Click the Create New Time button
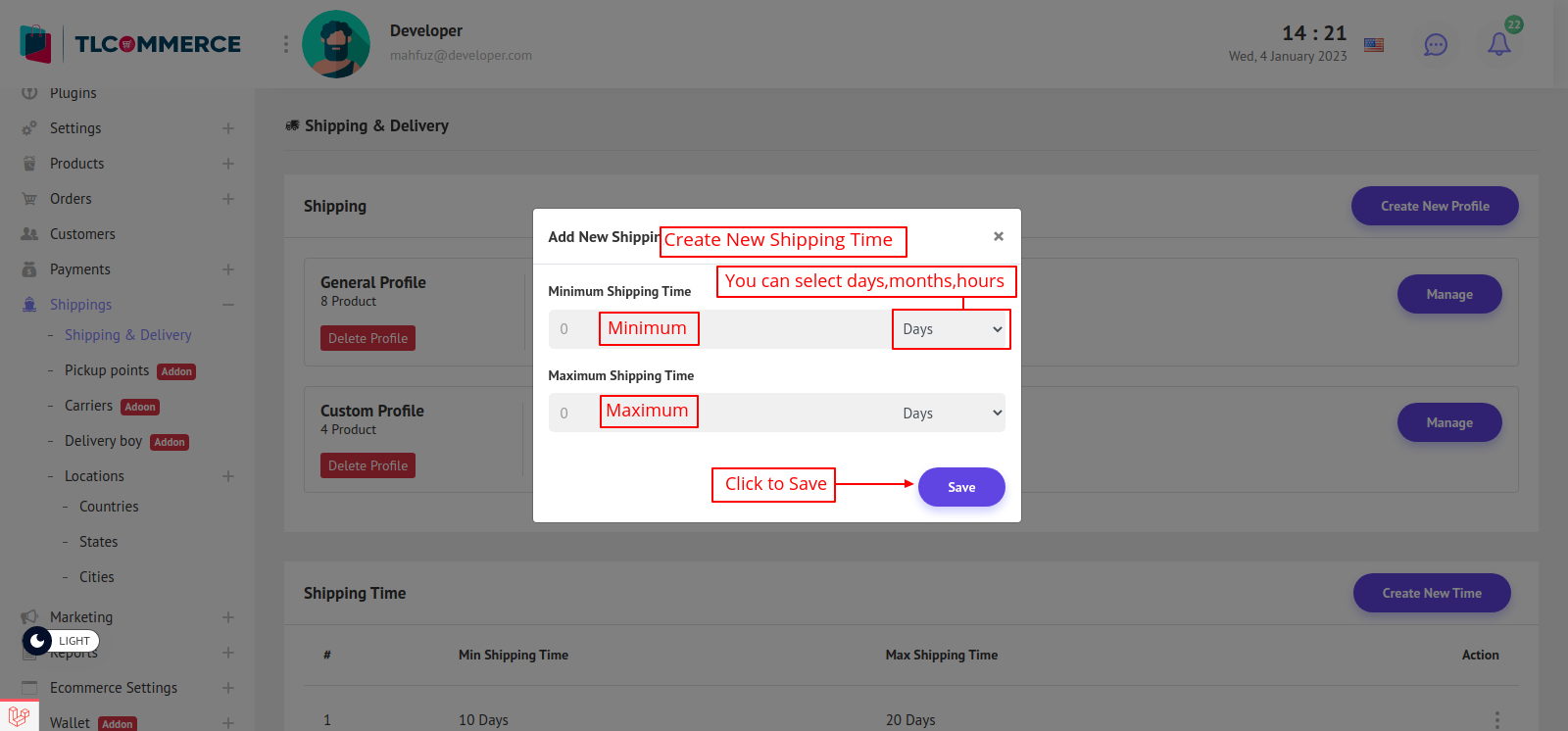This screenshot has height=731, width=1568. 1431,593
